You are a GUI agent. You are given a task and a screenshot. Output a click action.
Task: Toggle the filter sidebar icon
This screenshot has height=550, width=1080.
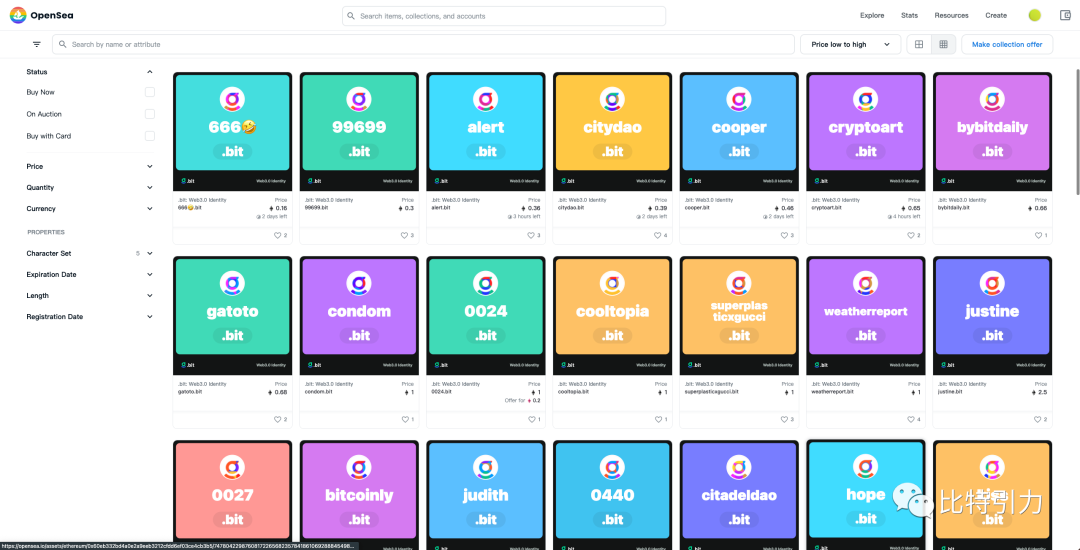tap(37, 44)
